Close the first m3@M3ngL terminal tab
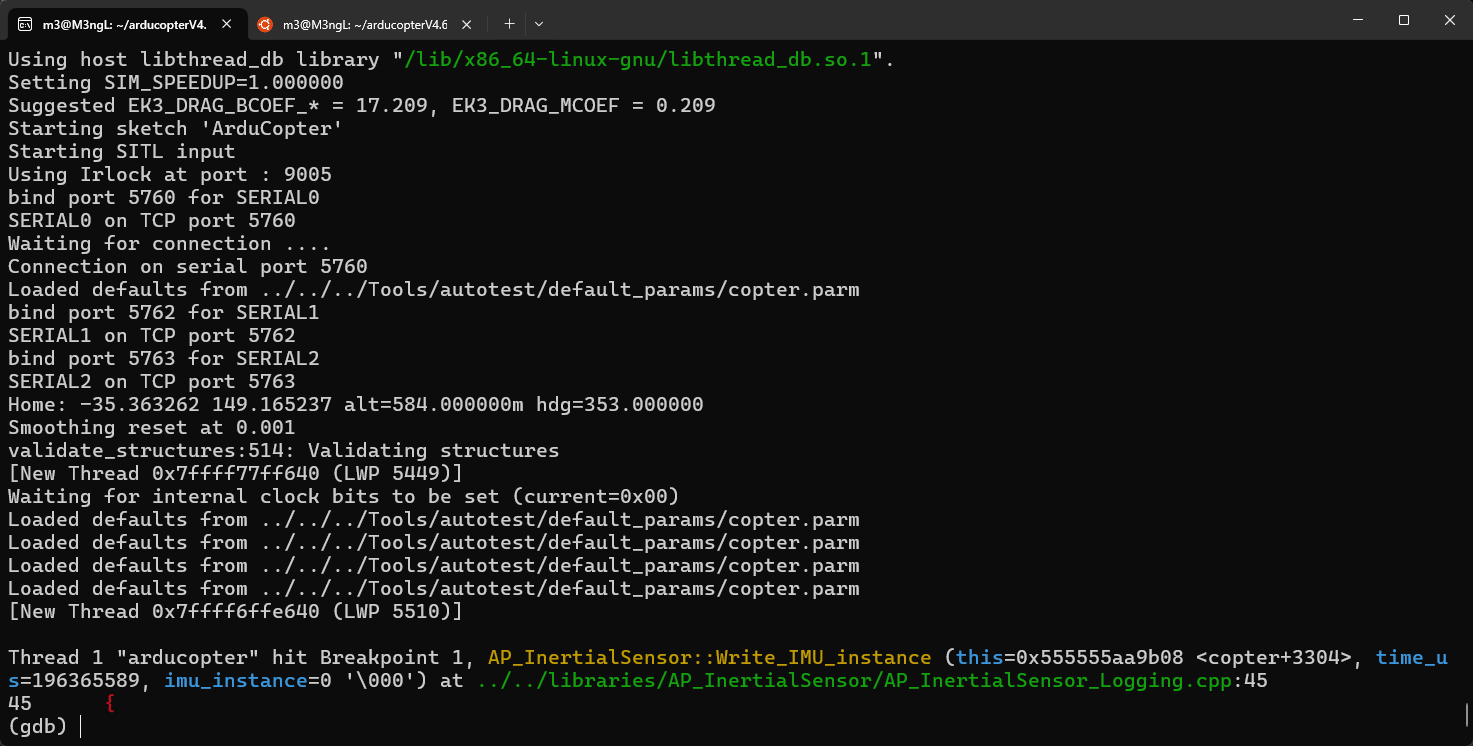Image resolution: width=1473 pixels, height=746 pixels. coord(229,23)
